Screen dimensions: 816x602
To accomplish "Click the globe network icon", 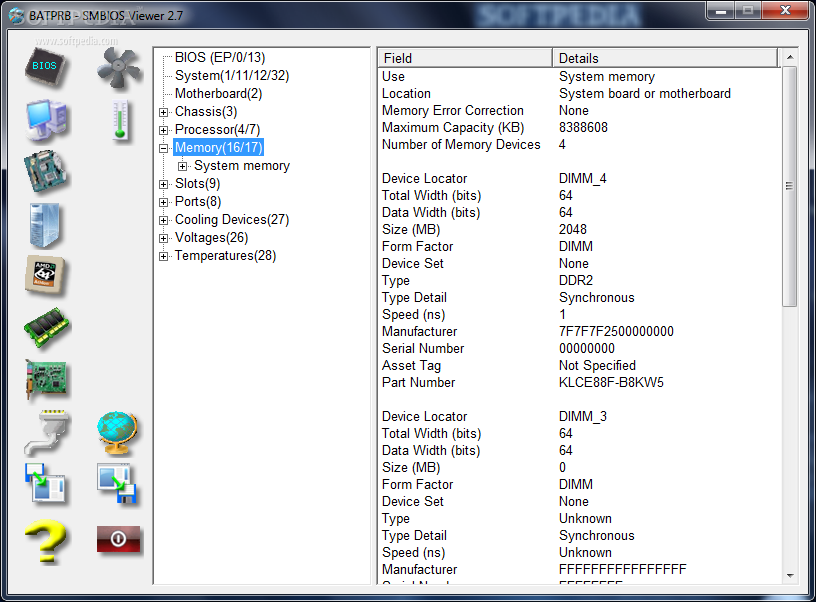I will point(118,433).
